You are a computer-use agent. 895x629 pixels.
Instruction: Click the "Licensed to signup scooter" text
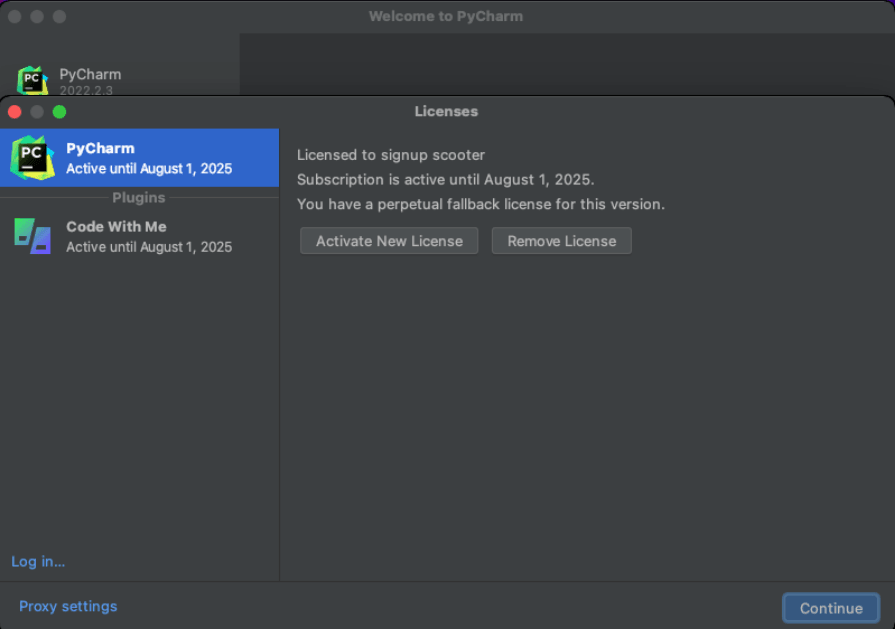[x=391, y=155]
